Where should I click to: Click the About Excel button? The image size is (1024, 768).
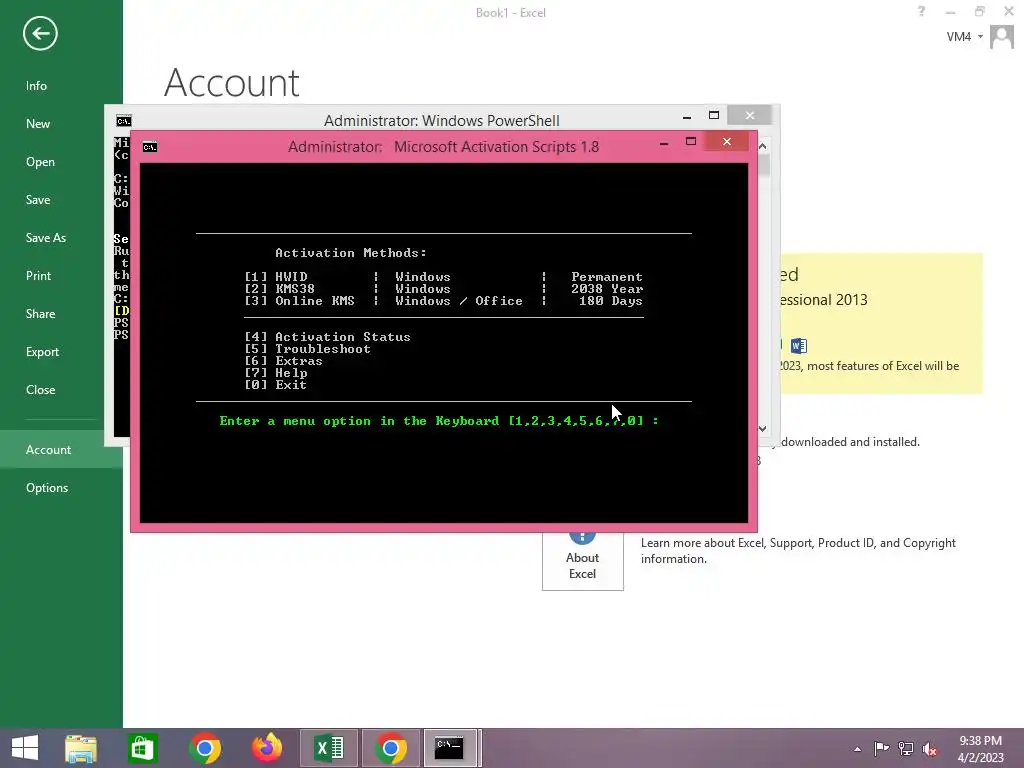coord(583,562)
